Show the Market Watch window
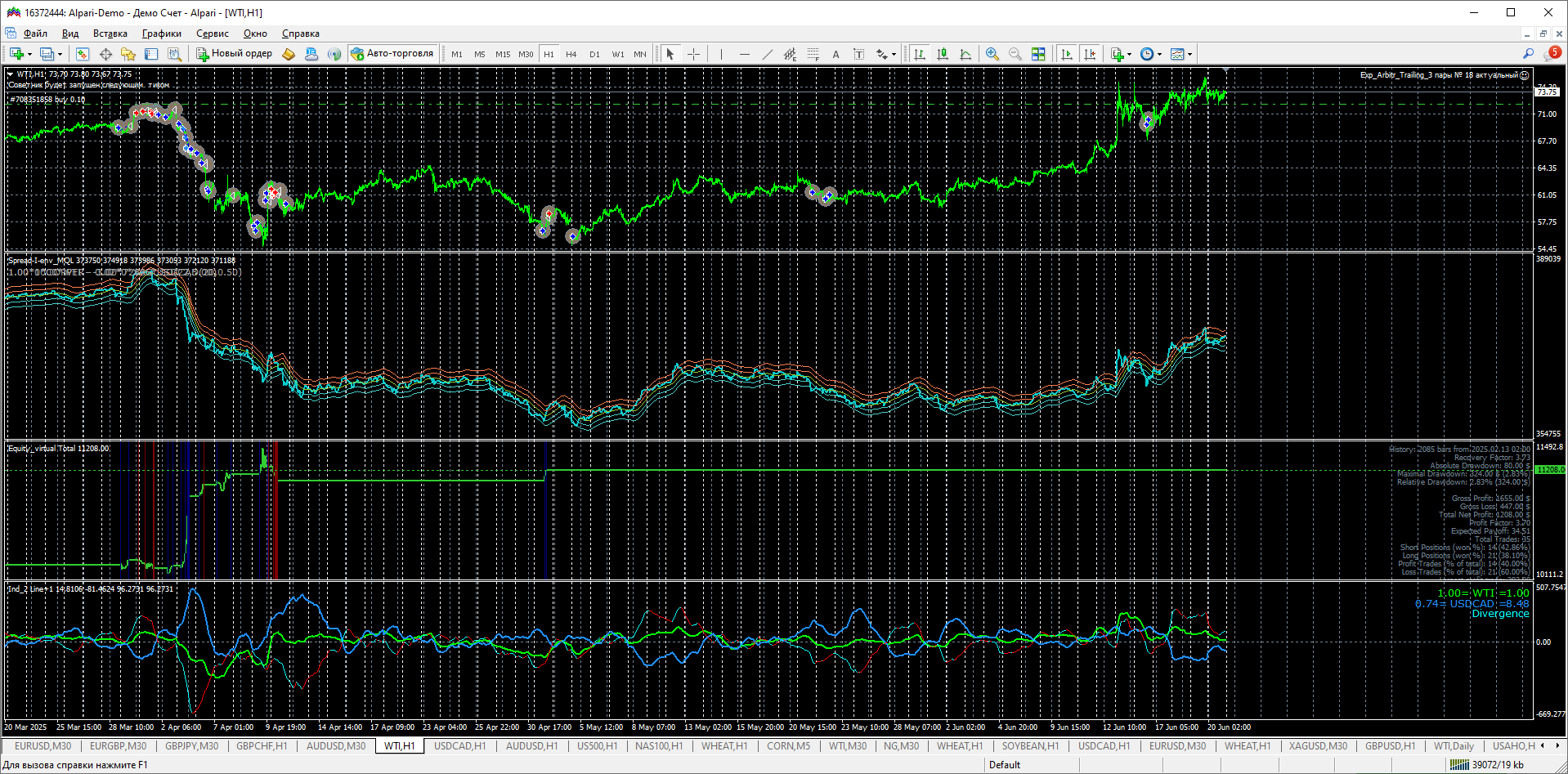The image size is (1568, 774). click(x=83, y=54)
